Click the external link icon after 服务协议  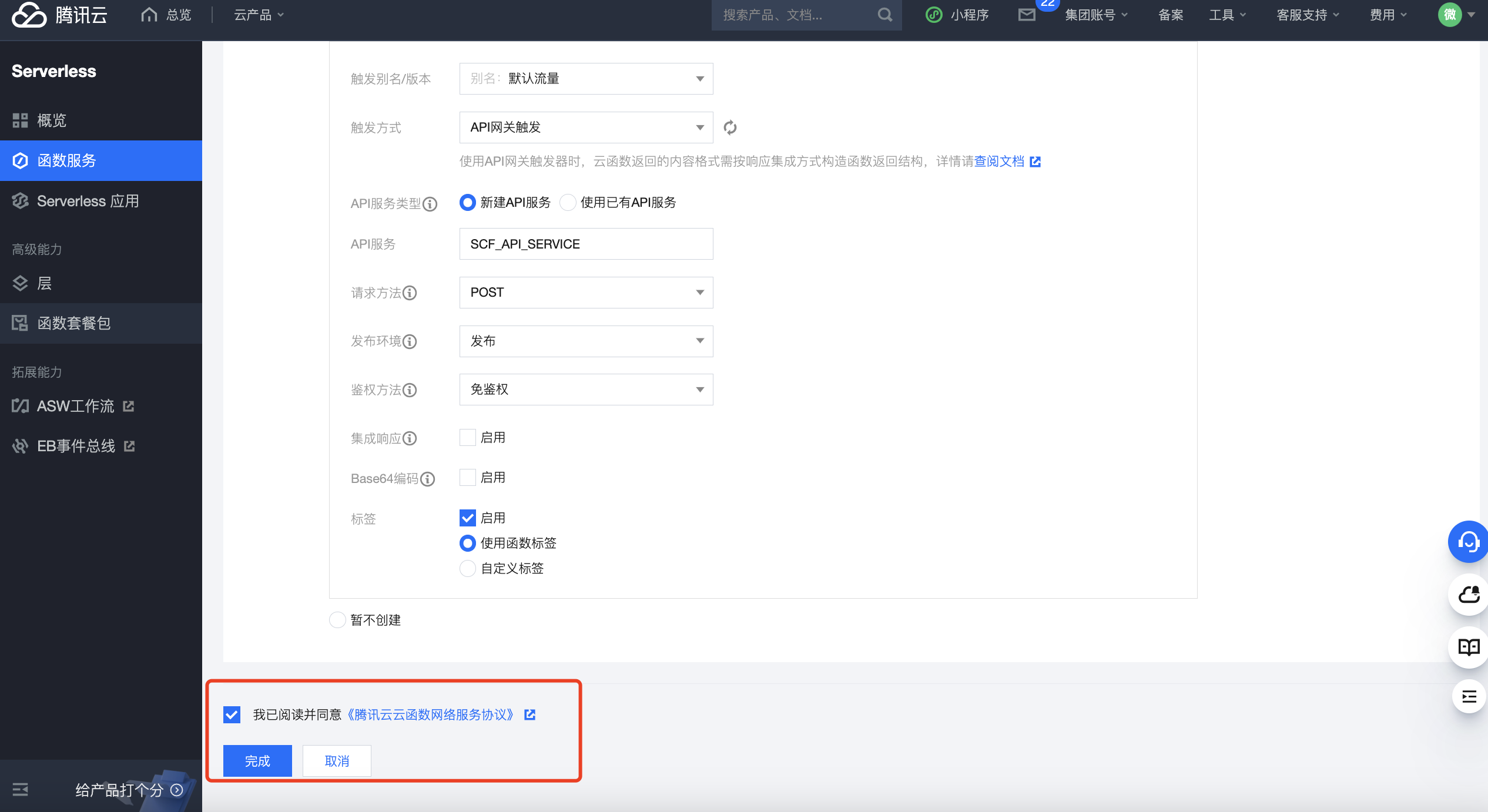coord(530,714)
